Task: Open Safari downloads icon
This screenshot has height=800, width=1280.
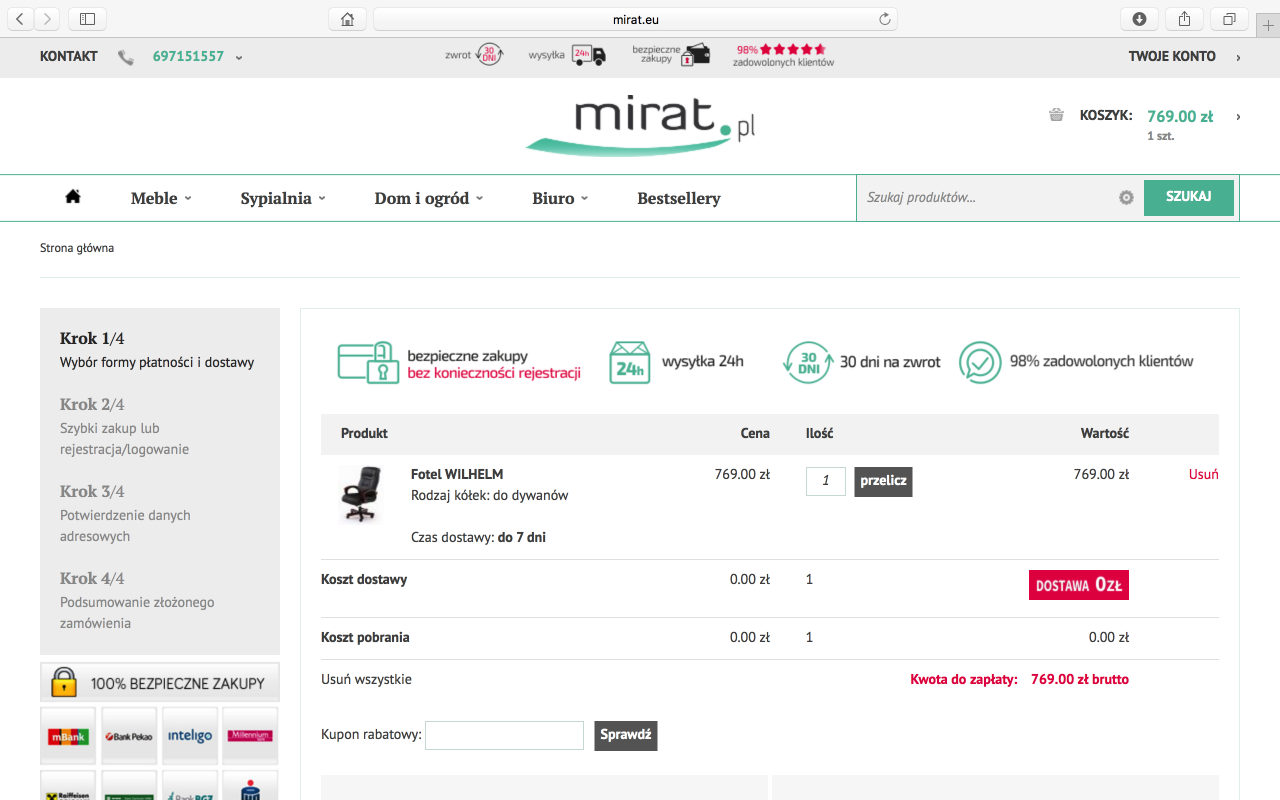Action: (1139, 19)
